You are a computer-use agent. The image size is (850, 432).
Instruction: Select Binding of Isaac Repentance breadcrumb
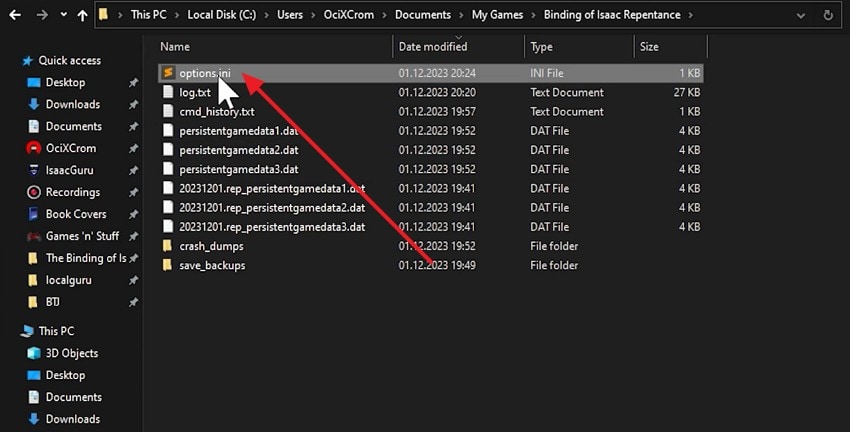click(x=612, y=15)
